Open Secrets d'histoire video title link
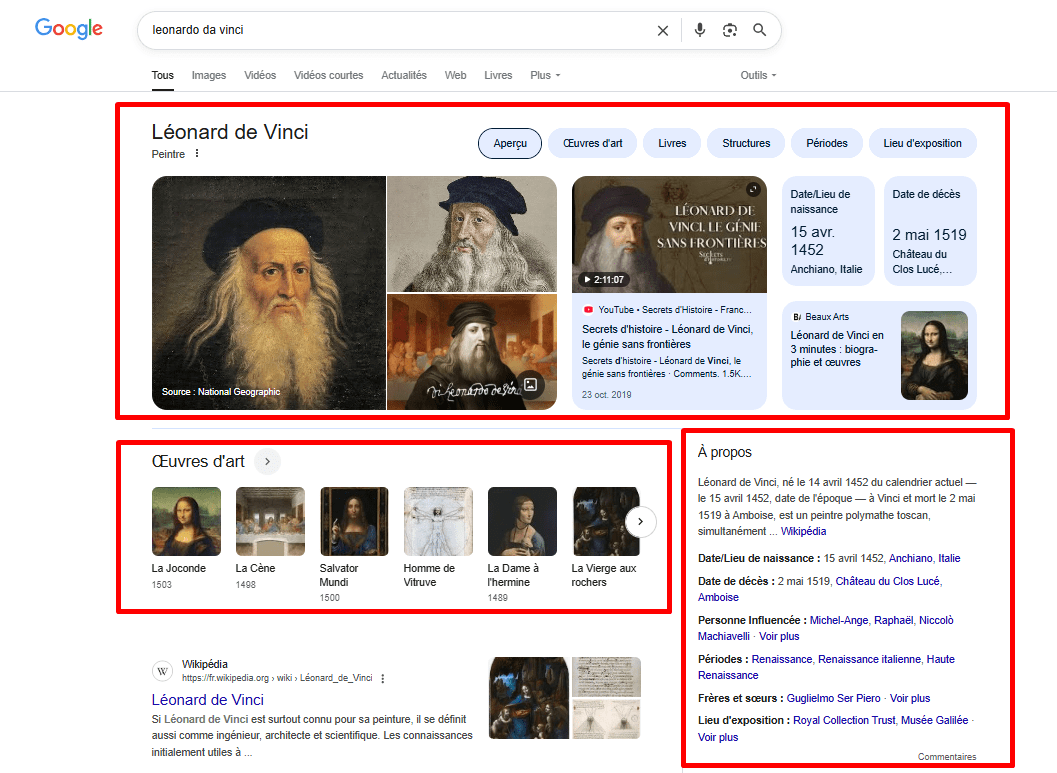 [x=667, y=336]
